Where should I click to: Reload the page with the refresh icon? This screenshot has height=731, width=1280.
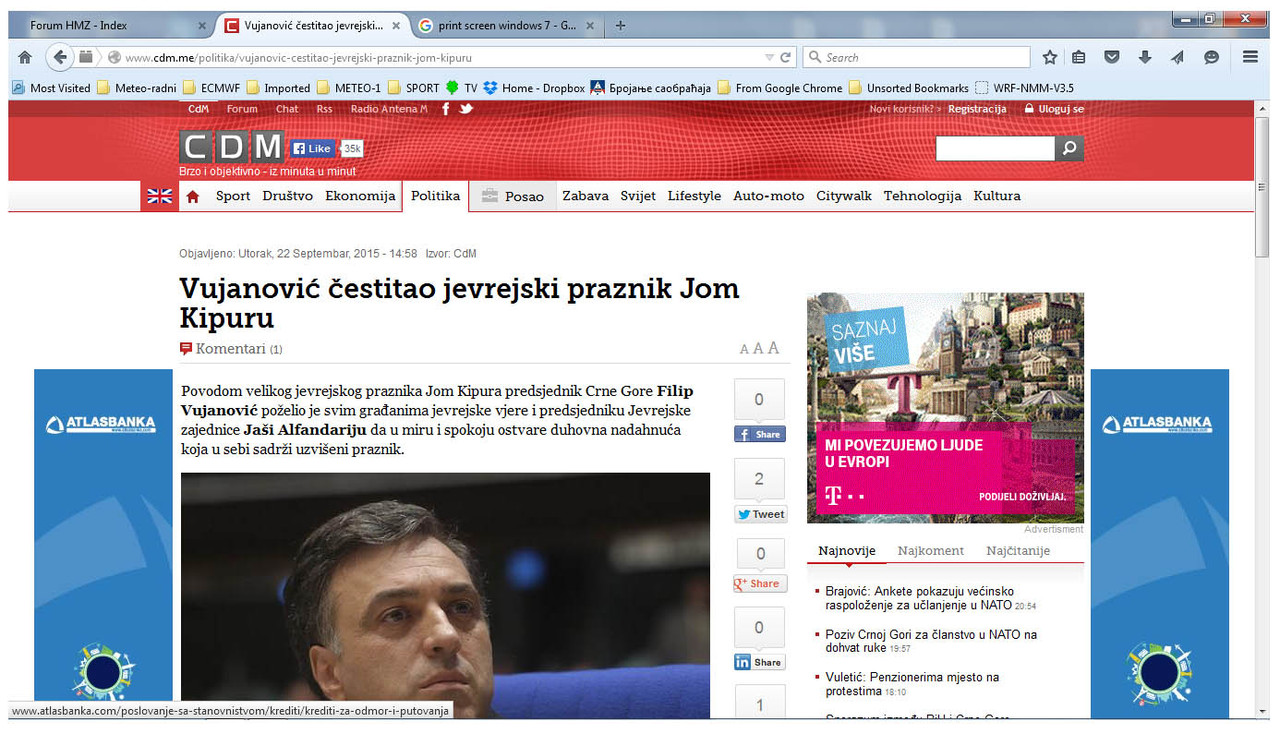coord(786,57)
